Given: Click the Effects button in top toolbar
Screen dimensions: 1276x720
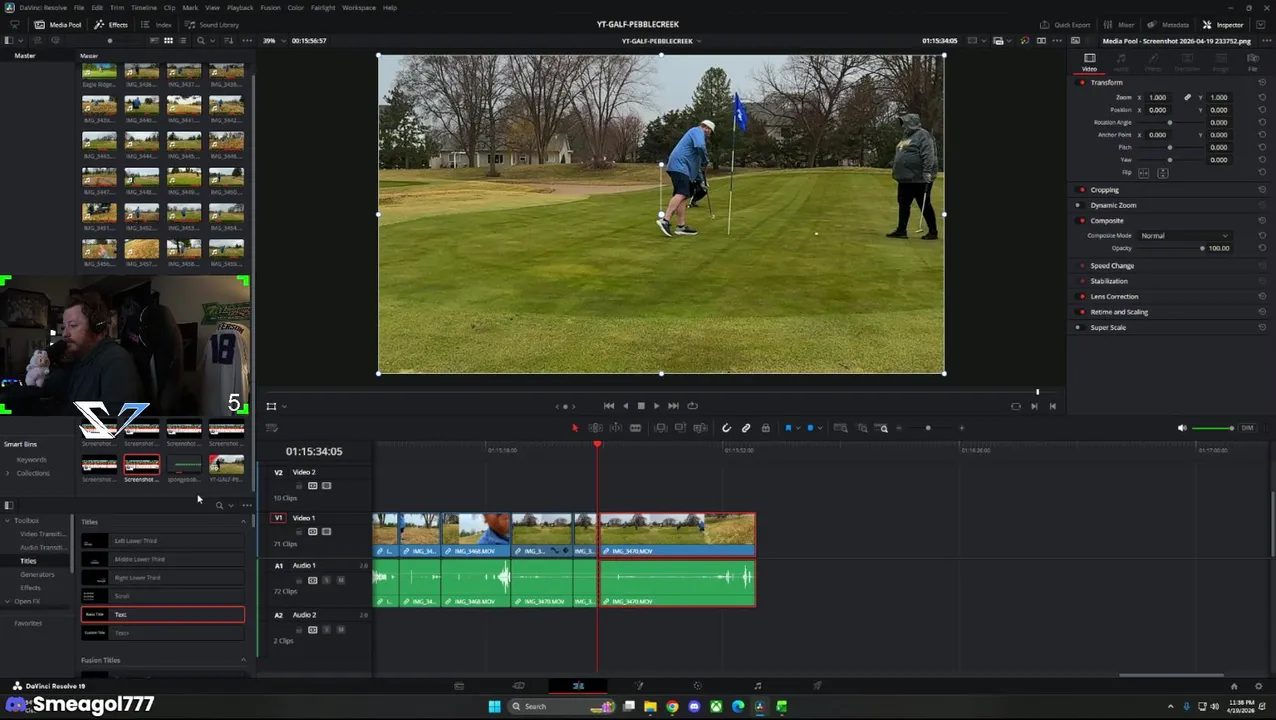Looking at the screenshot, I should pyautogui.click(x=112, y=24).
